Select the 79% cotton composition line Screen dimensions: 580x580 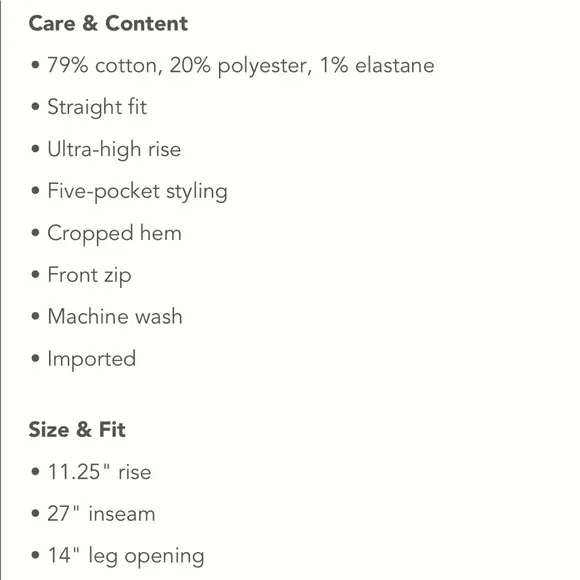(241, 66)
